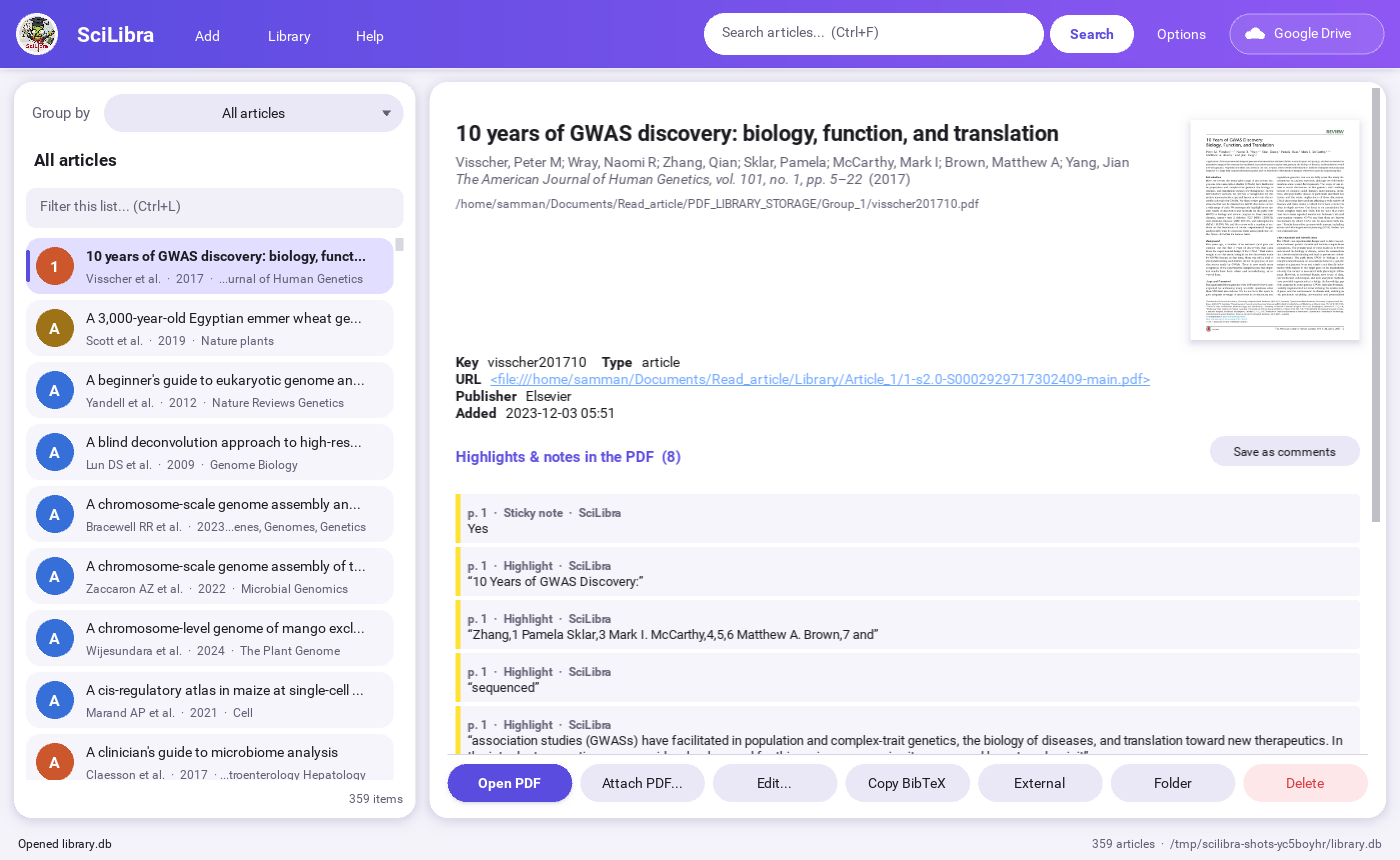The width and height of the screenshot is (1400, 860).
Task: Click the PDF first-page thumbnail
Action: click(1275, 230)
